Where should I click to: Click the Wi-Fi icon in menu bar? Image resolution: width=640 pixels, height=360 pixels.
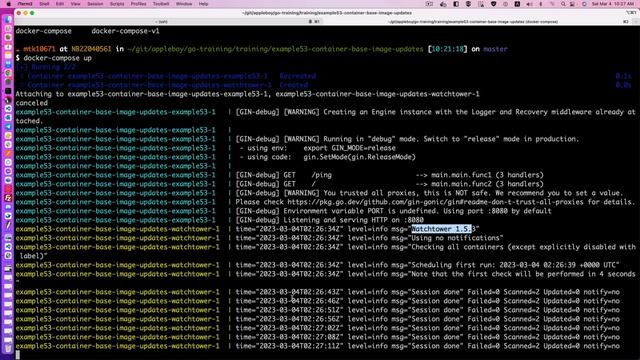click(552, 4)
